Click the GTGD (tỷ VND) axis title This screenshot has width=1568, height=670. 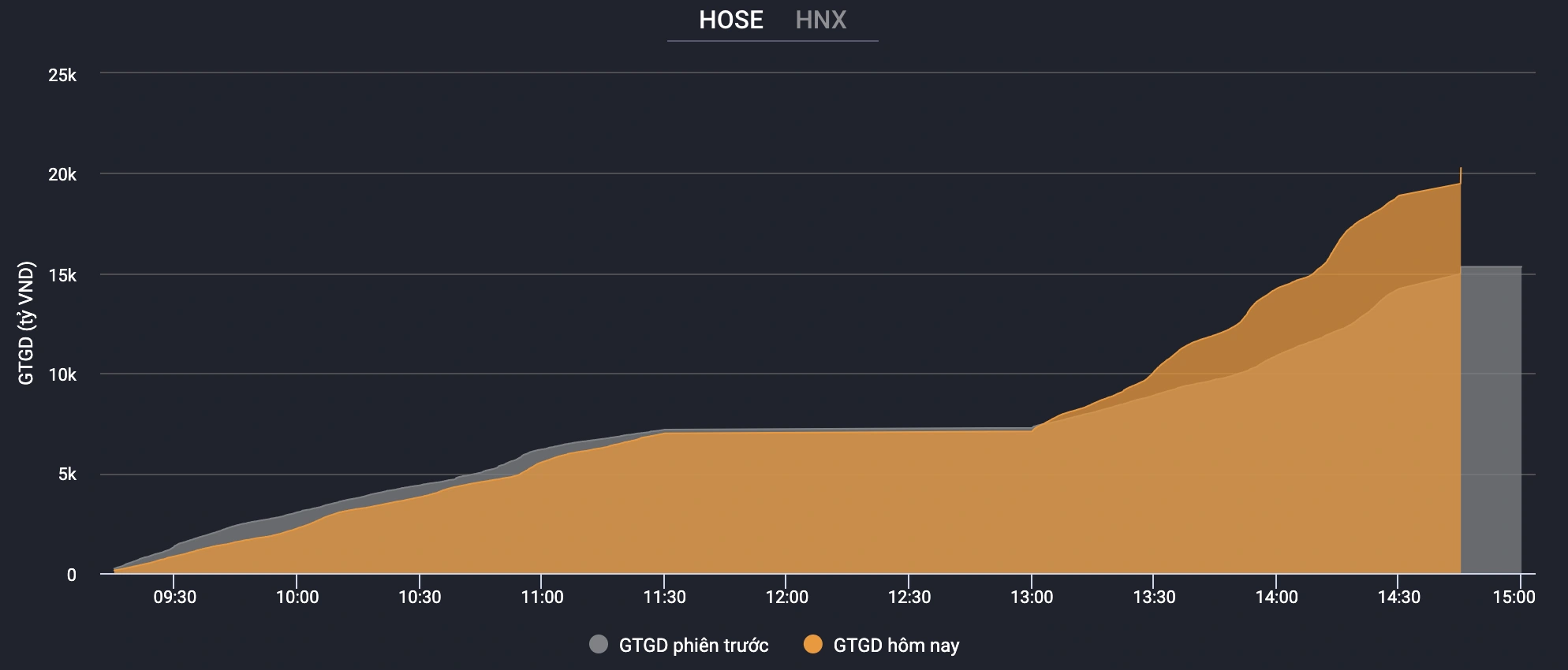(x=26, y=323)
